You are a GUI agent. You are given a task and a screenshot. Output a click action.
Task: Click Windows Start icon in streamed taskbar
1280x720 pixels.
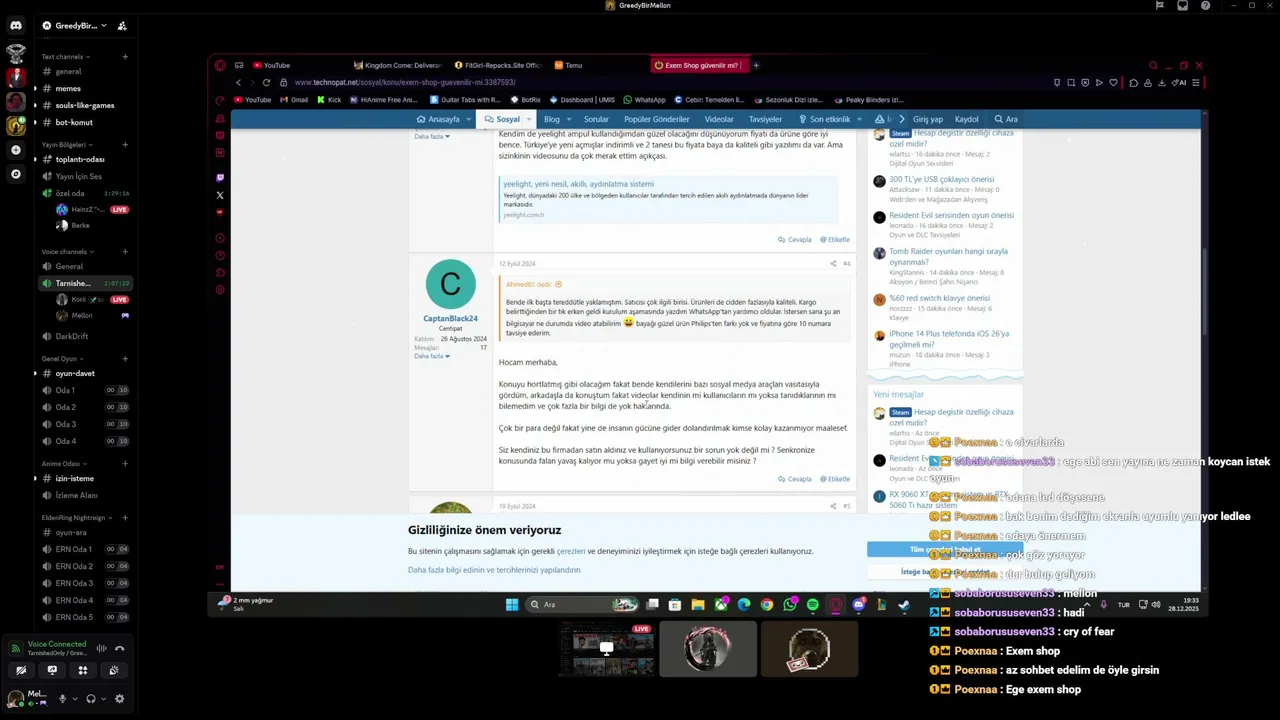pos(512,604)
